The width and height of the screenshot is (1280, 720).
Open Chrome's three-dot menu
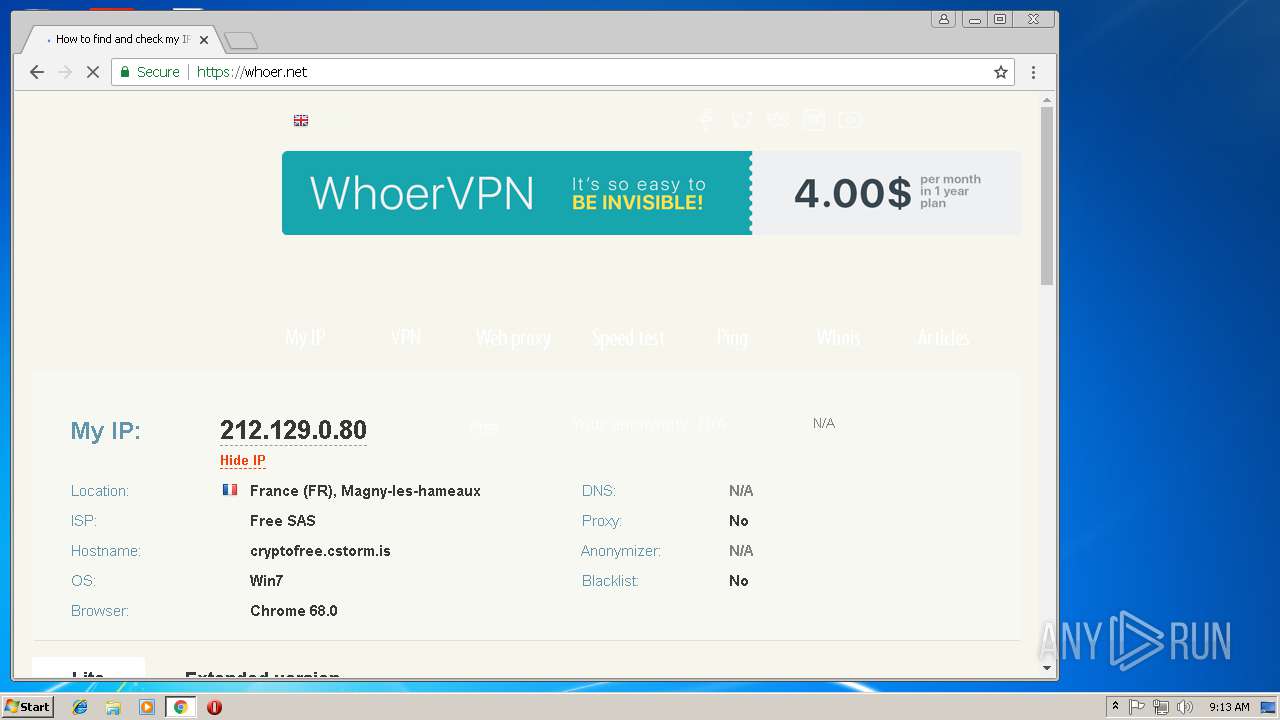click(x=1033, y=72)
